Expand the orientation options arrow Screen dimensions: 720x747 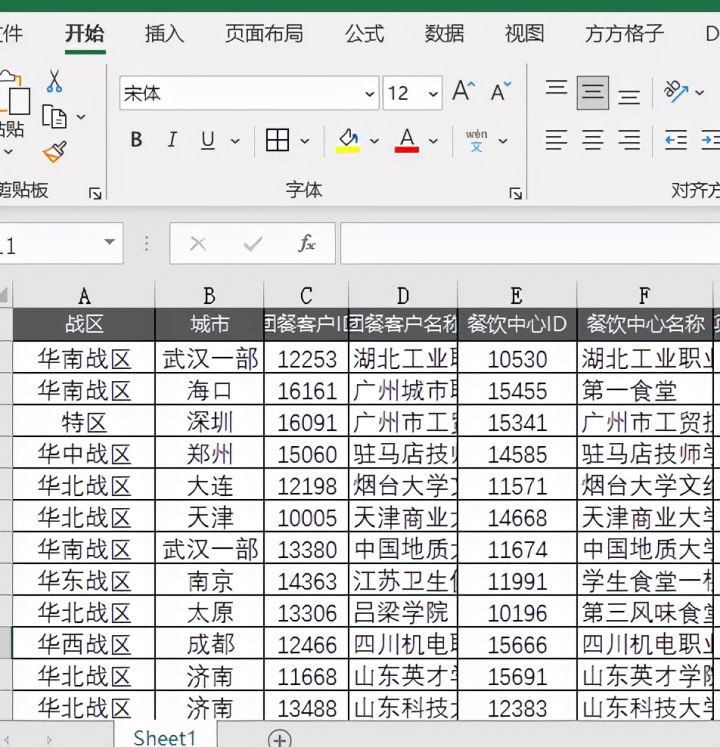pos(699,92)
